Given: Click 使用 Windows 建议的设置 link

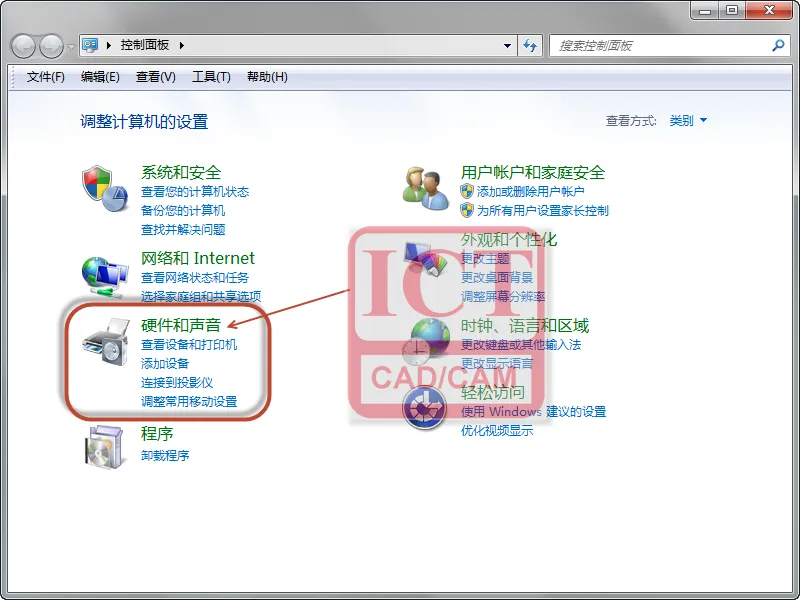Looking at the screenshot, I should pos(533,412).
